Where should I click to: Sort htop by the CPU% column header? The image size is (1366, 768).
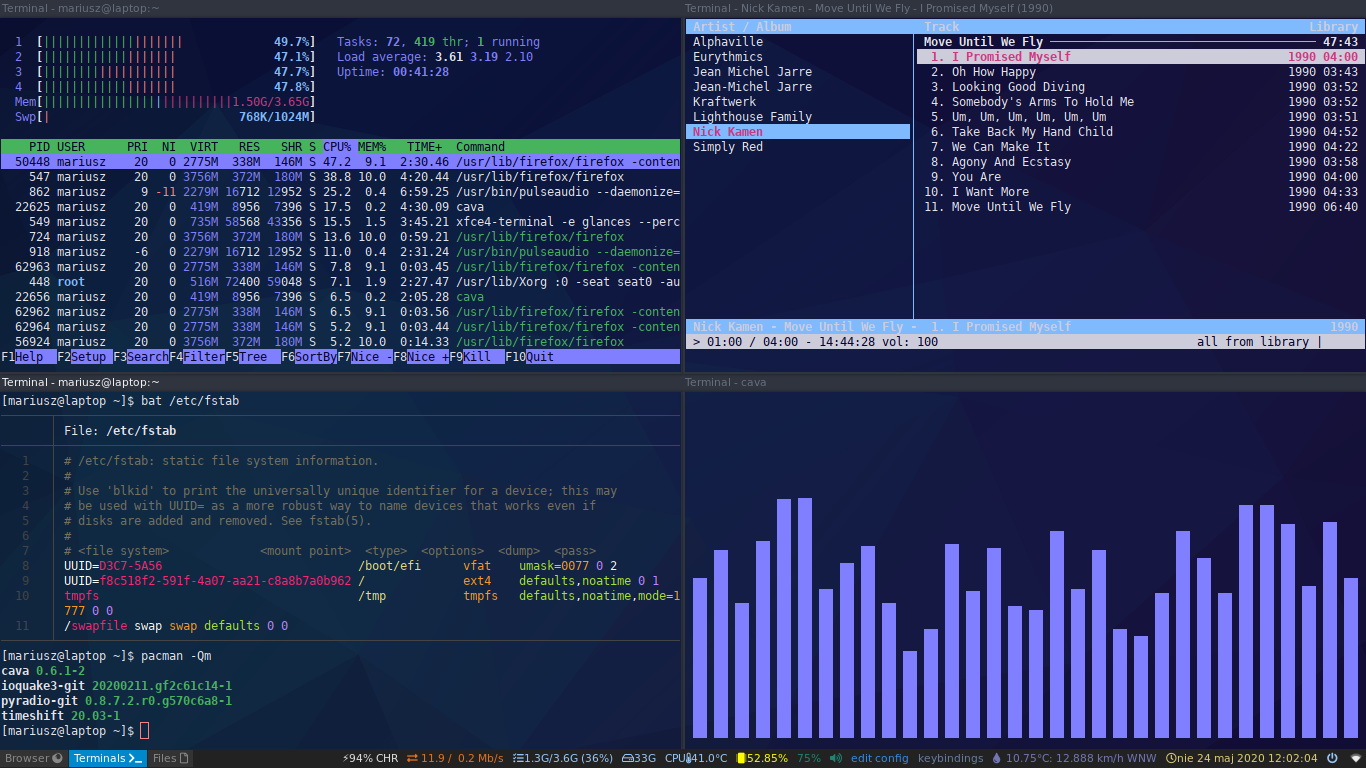[337, 147]
